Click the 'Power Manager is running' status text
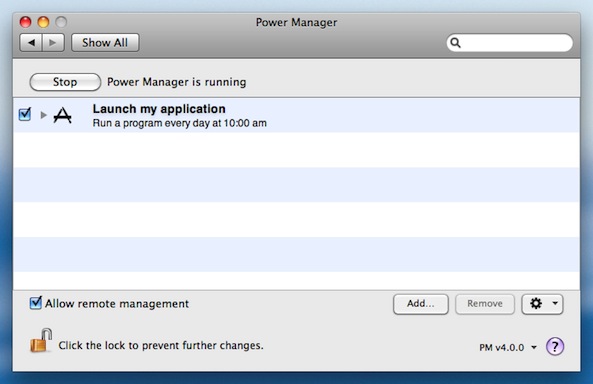 (177, 82)
